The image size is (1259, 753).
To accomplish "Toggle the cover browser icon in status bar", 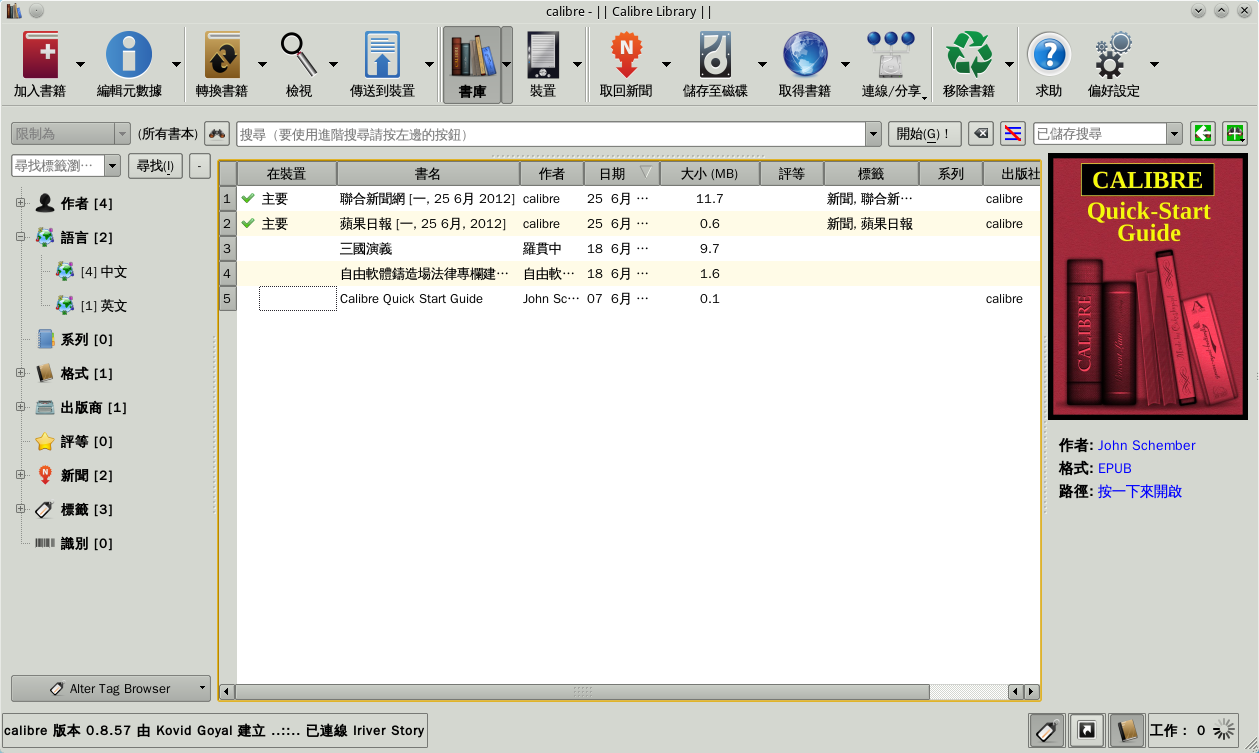I will click(1087, 731).
